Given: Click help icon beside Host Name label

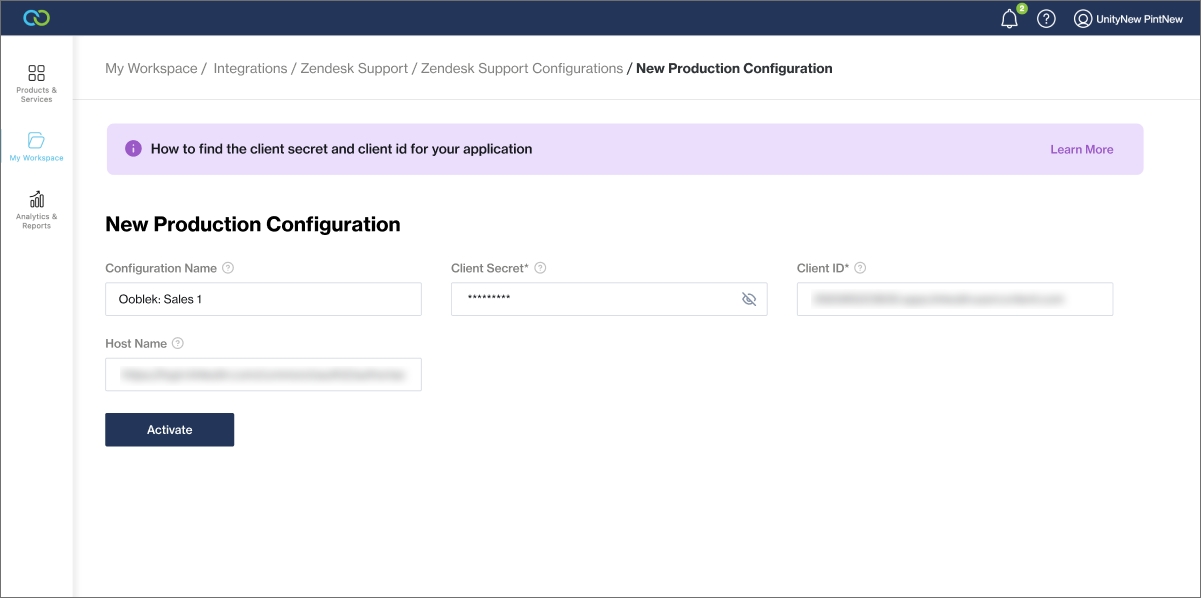Looking at the screenshot, I should (178, 343).
